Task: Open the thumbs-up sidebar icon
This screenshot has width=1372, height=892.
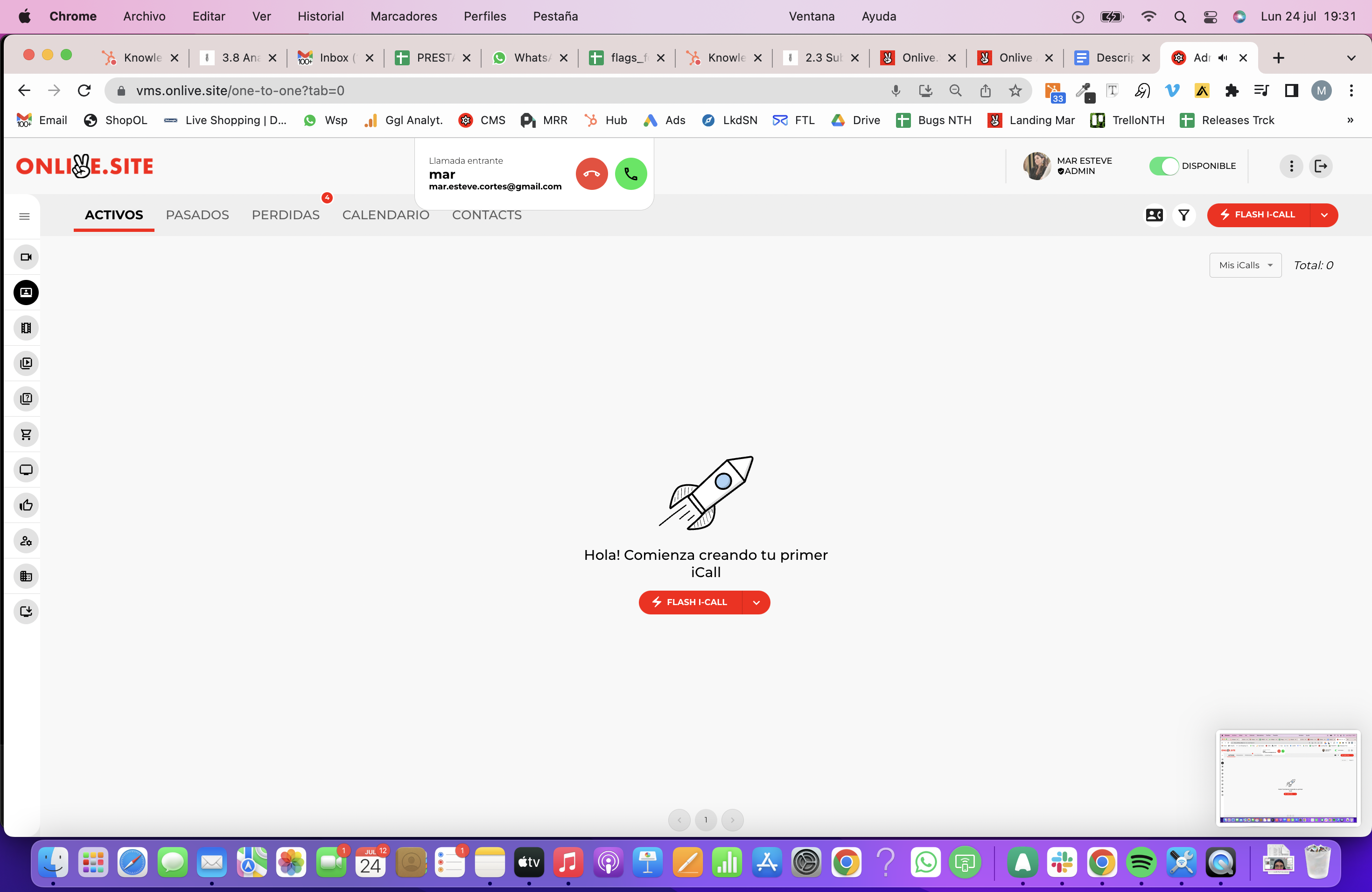Action: pyautogui.click(x=26, y=505)
